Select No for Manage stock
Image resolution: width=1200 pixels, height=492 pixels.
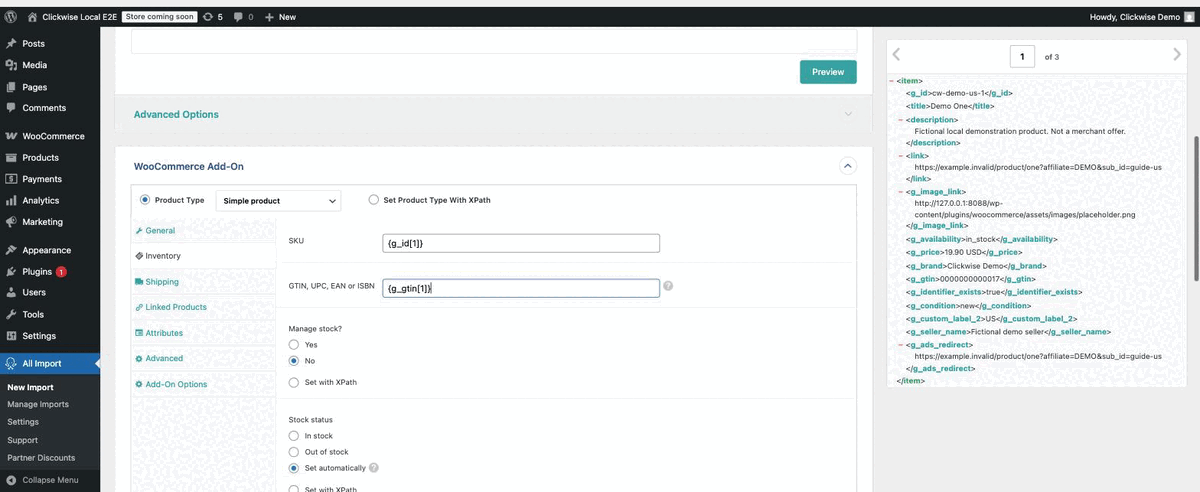pyautogui.click(x=294, y=360)
